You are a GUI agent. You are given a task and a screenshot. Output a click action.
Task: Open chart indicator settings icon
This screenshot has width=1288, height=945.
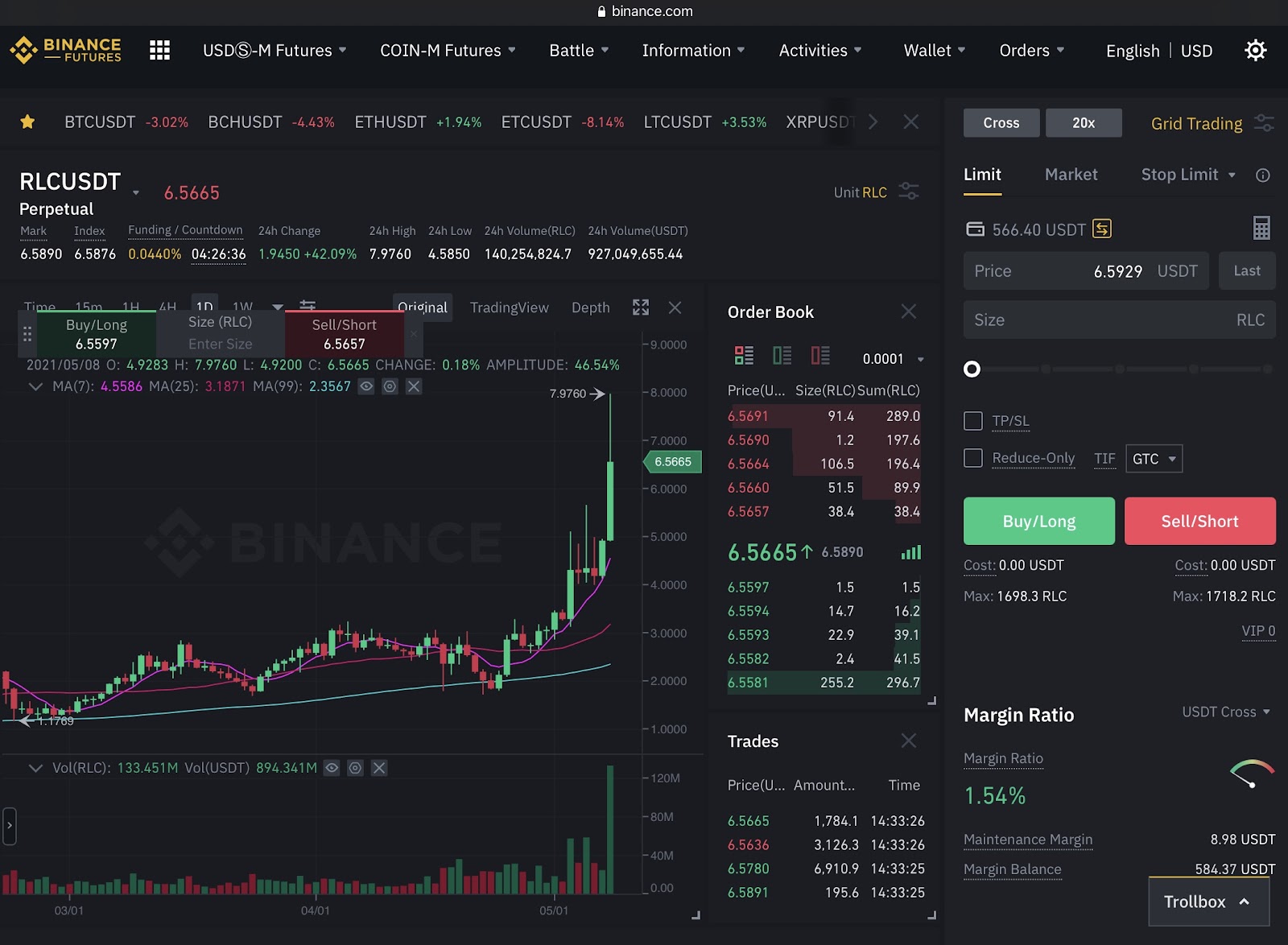tap(308, 306)
